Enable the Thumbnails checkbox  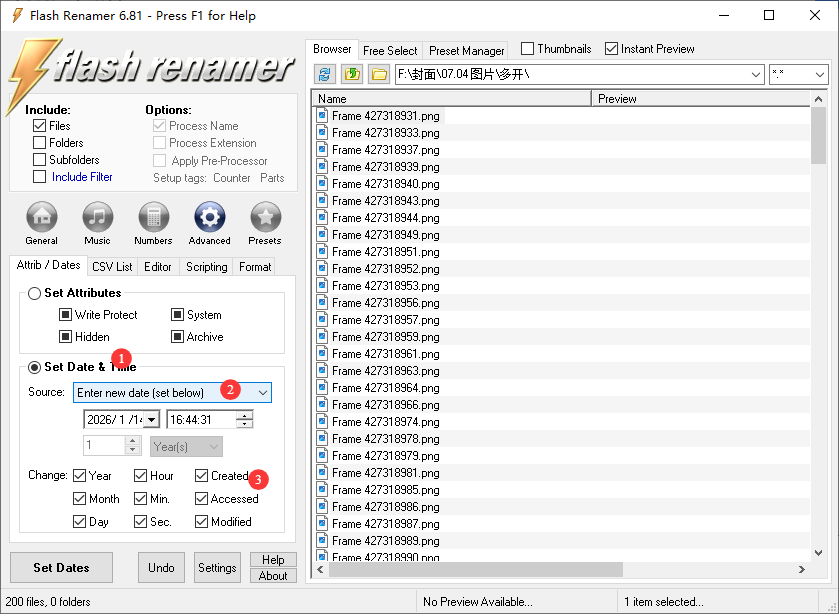click(527, 49)
